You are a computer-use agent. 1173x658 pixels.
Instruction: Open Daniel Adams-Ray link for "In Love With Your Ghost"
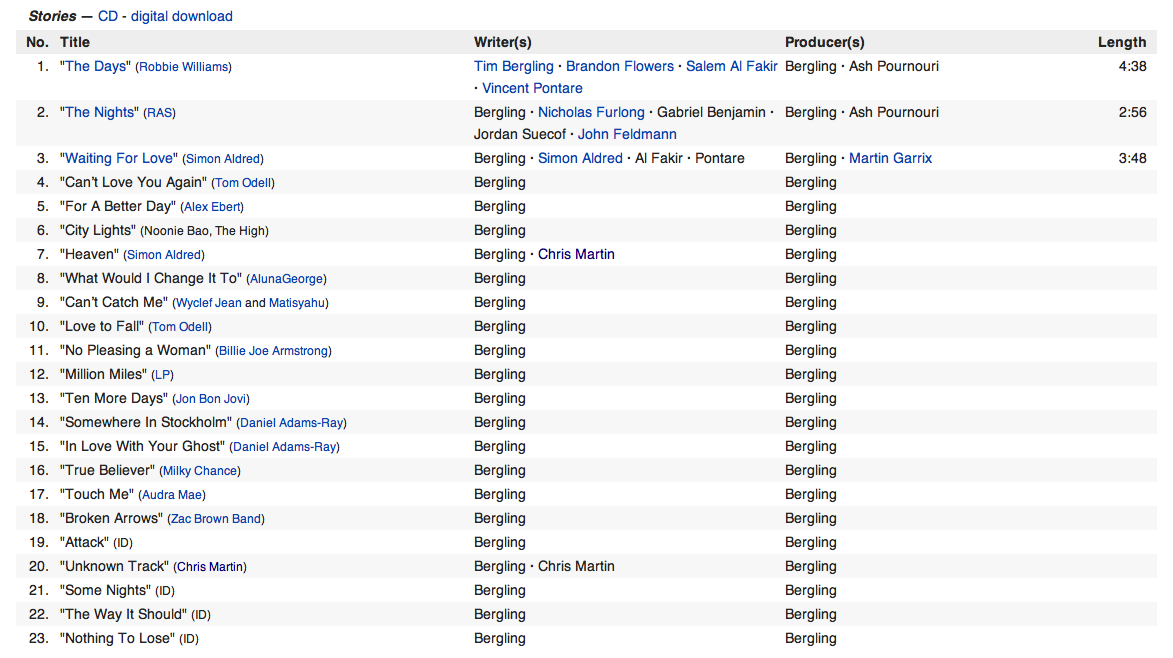click(x=284, y=446)
